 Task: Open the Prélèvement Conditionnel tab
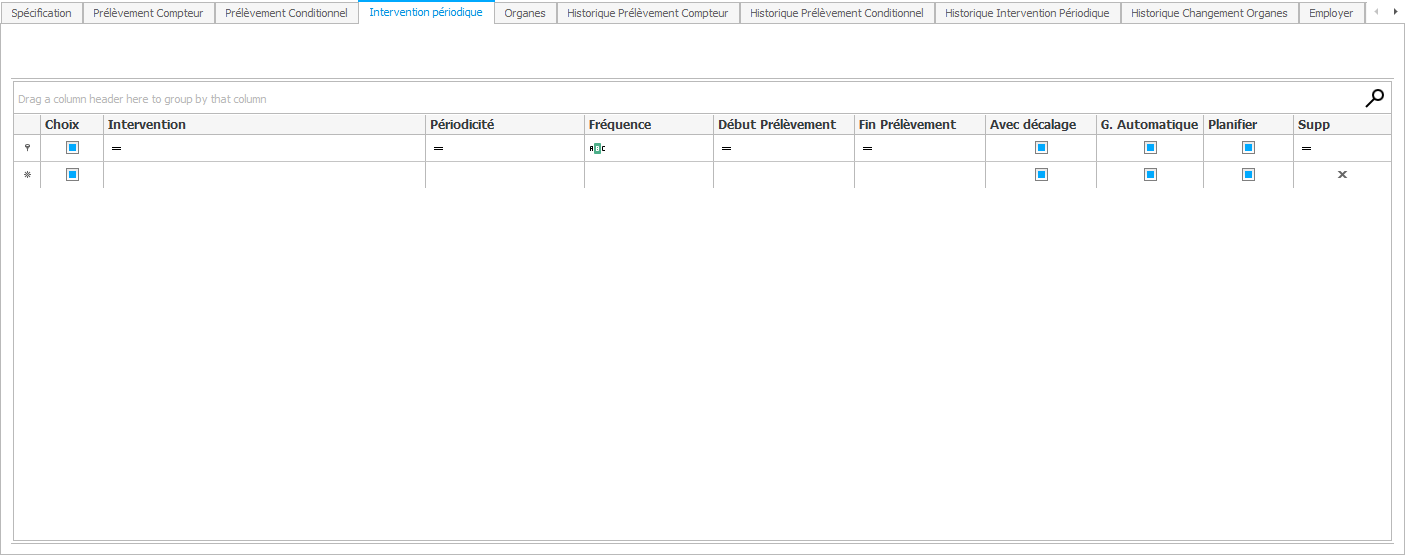point(286,13)
